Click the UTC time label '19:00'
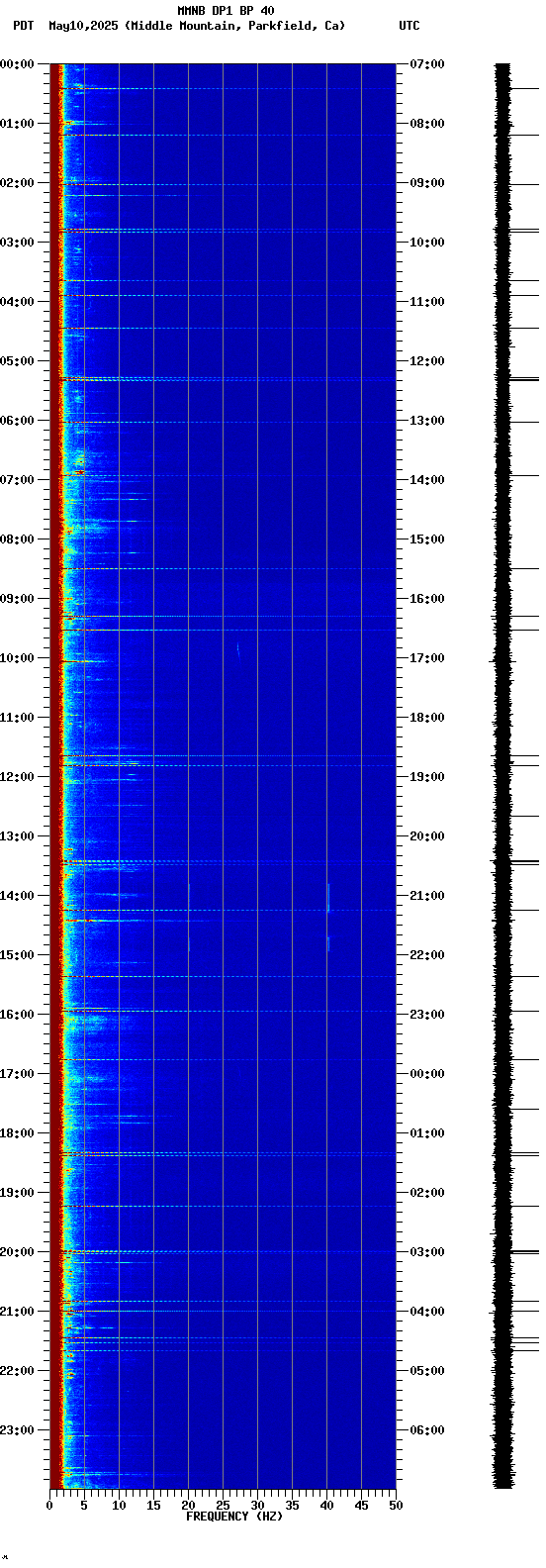546x1568 pixels. pos(427,777)
